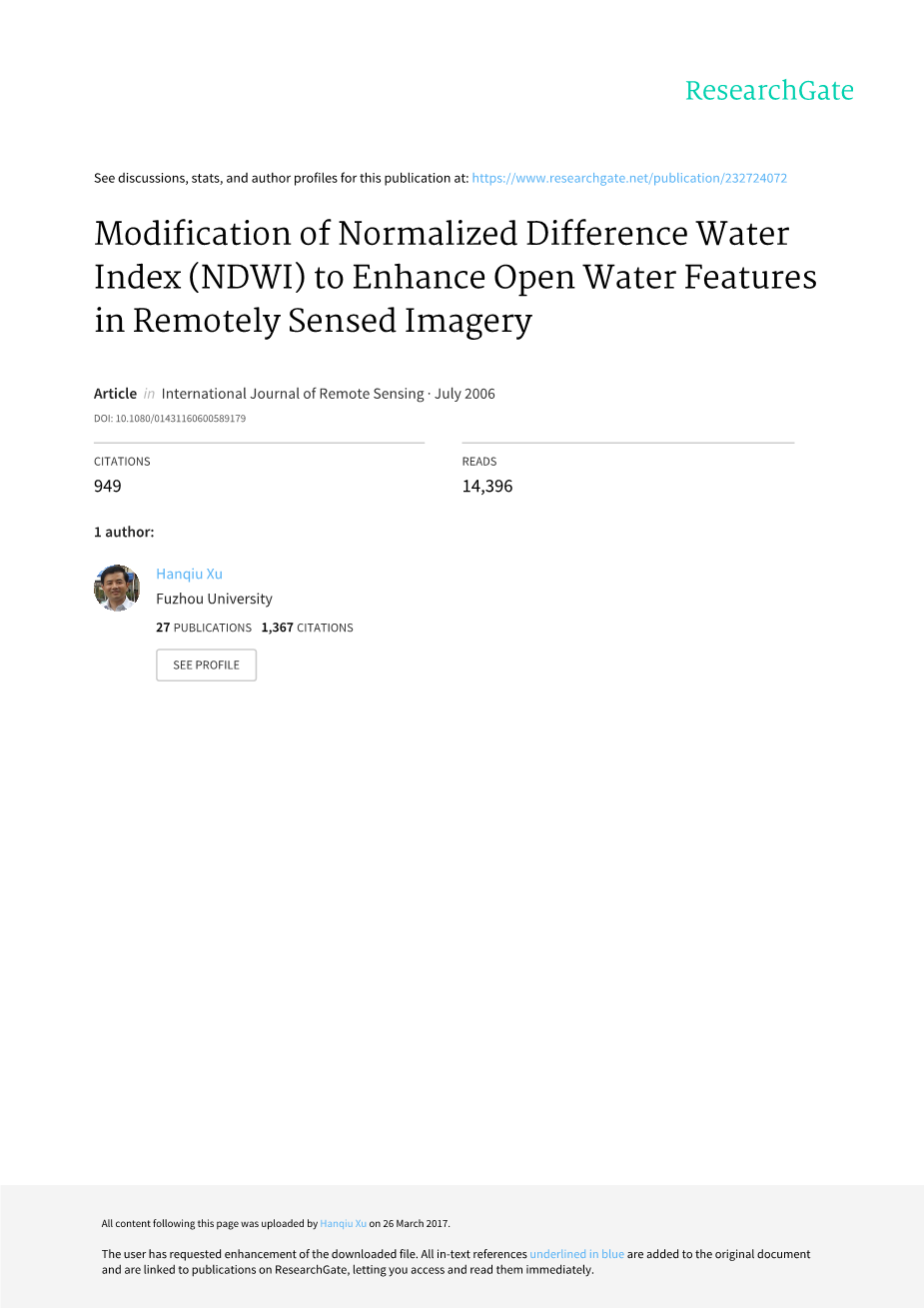
Task: Click the July 2006 publication date
Action: [x=464, y=394]
